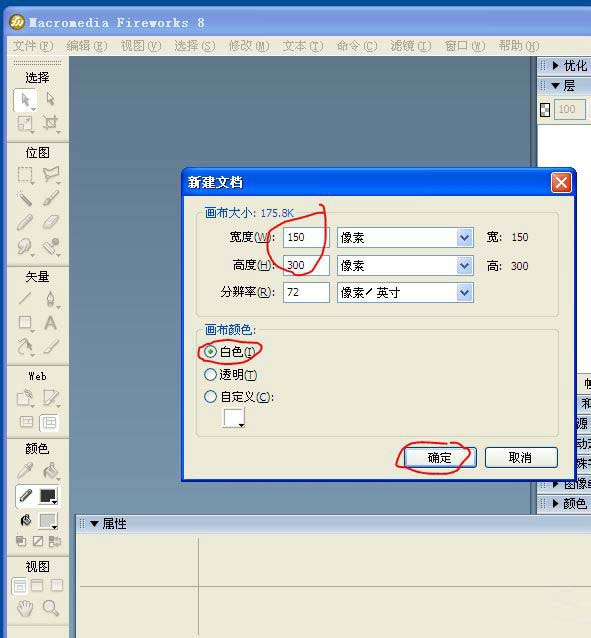Viewport: 591px width, 638px height.
Task: Select the Subselection arrow tool
Action: pyautogui.click(x=50, y=99)
